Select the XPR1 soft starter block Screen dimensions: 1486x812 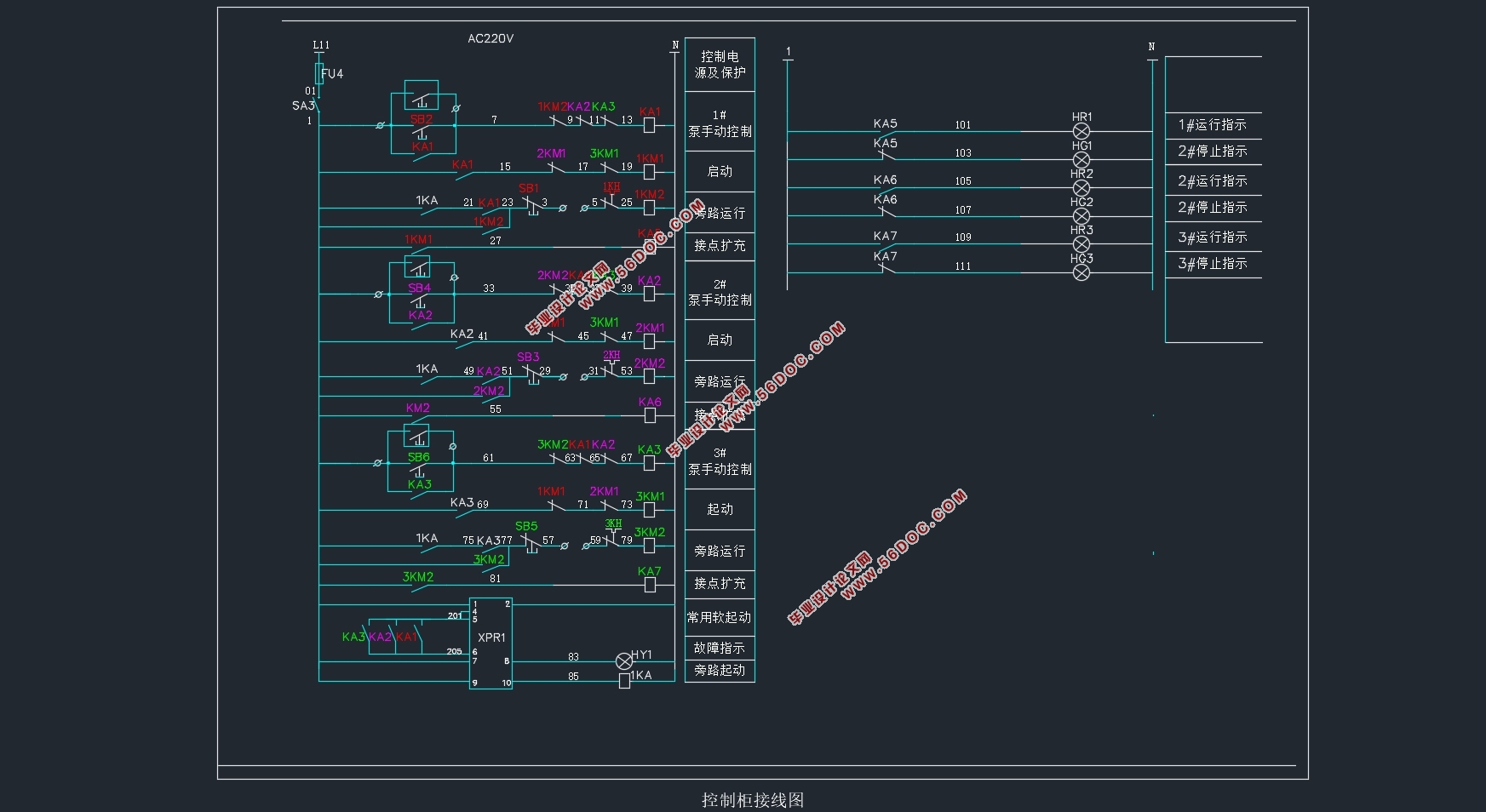491,643
